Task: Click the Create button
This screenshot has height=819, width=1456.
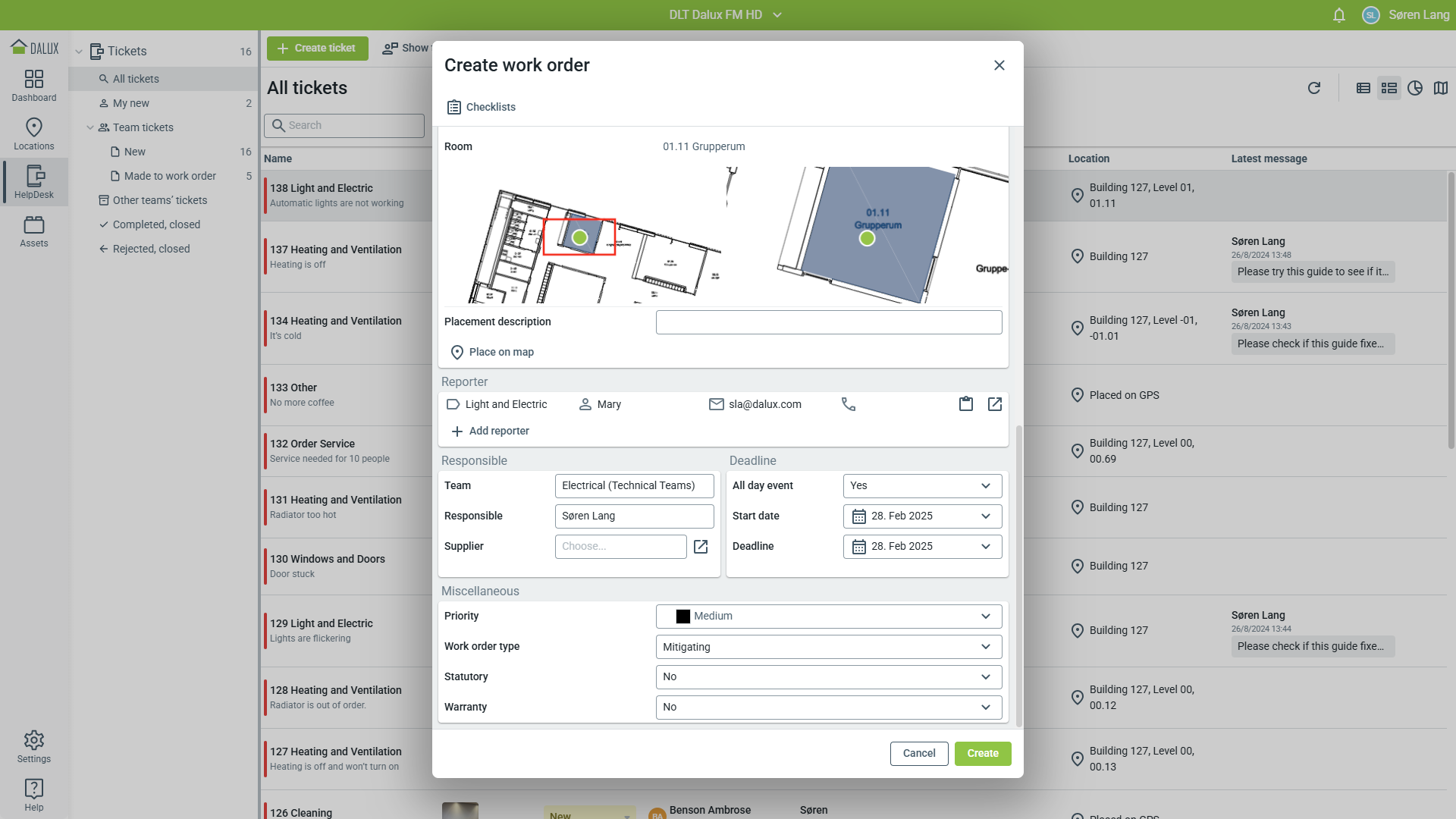Action: [x=982, y=753]
